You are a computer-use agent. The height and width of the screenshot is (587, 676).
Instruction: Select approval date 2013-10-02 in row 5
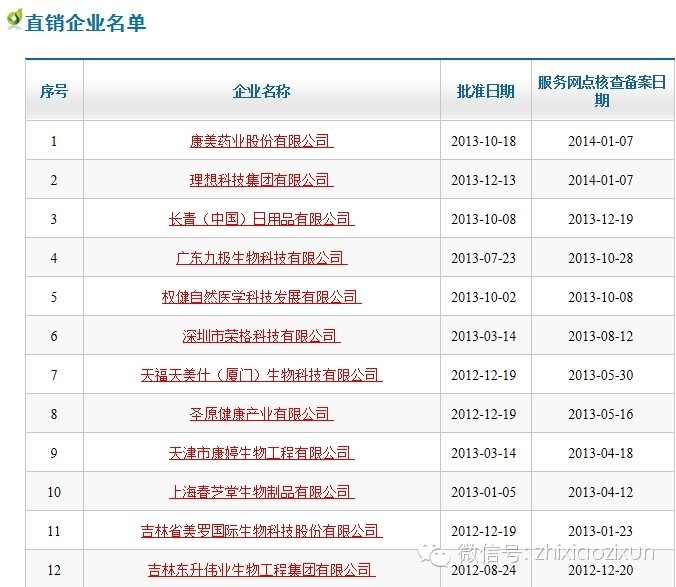click(484, 297)
